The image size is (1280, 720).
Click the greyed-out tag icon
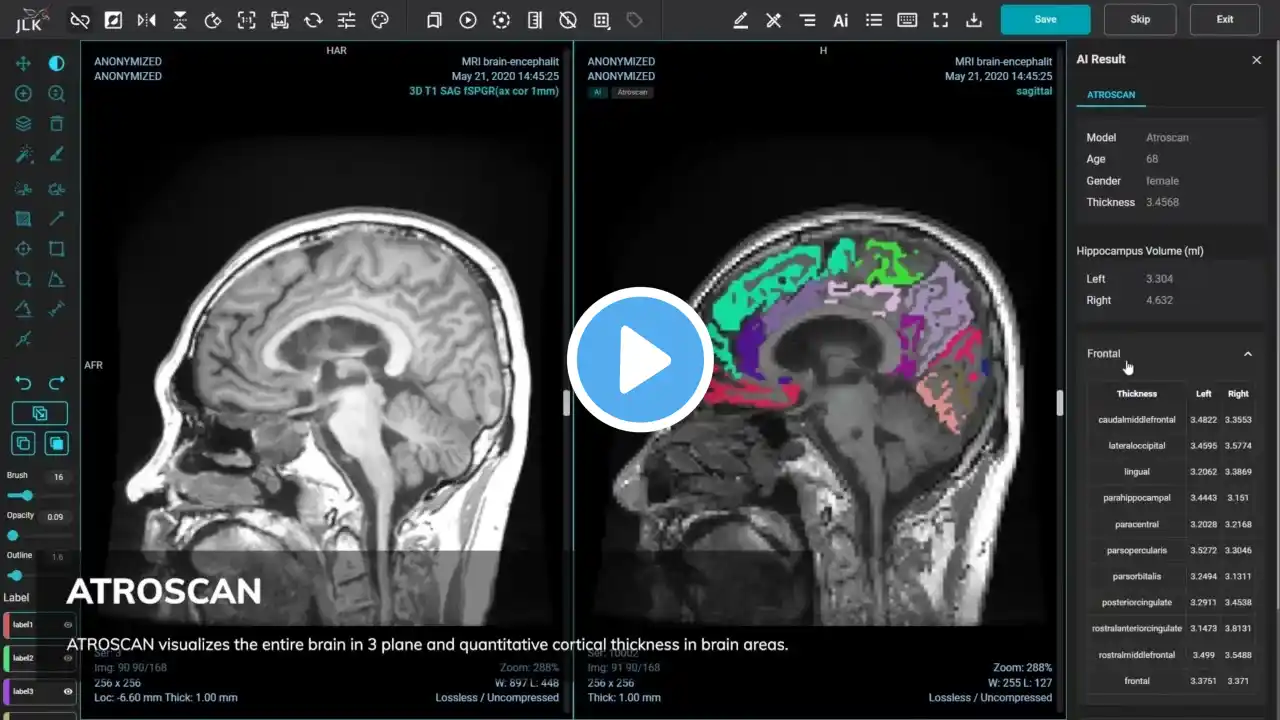(634, 20)
